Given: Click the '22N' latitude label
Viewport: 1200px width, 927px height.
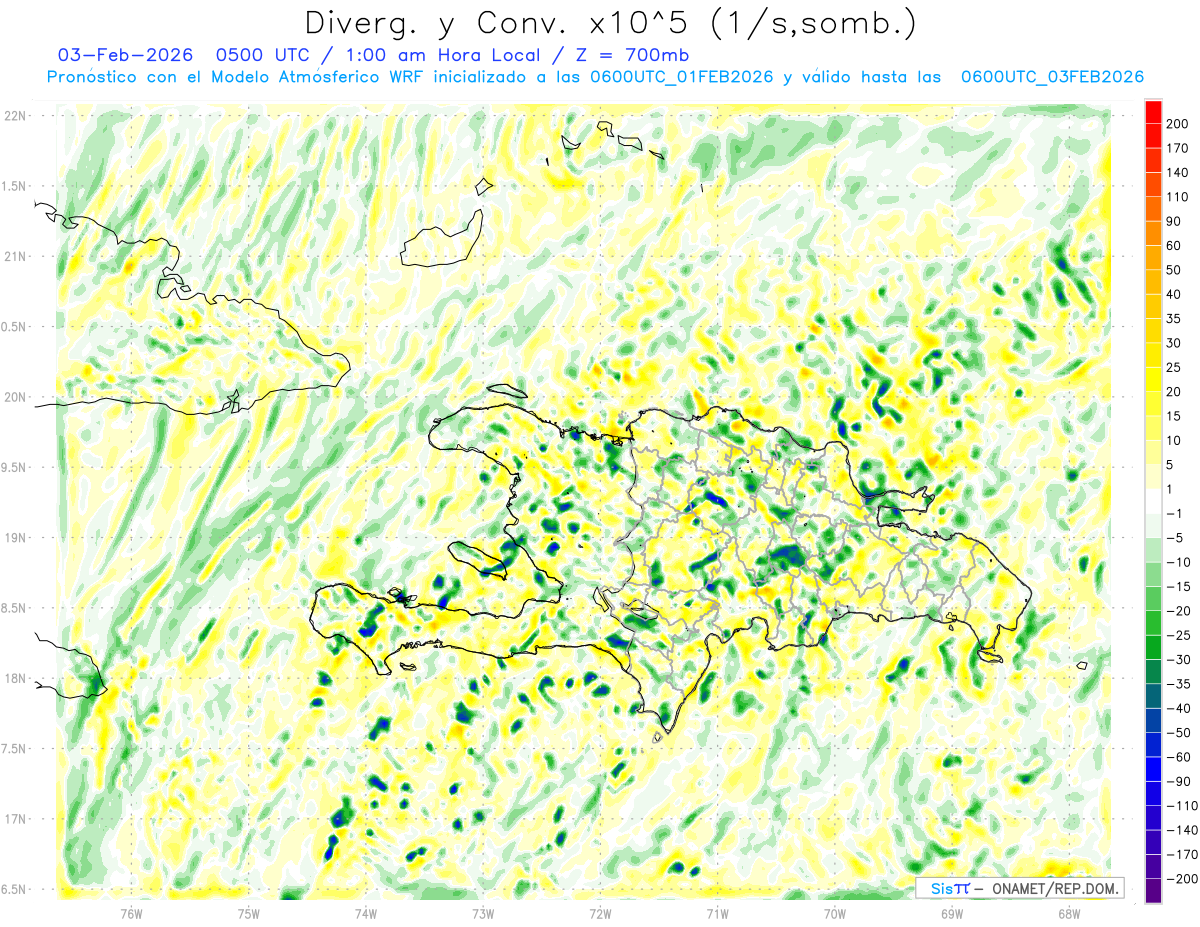Looking at the screenshot, I should [x=15, y=116].
